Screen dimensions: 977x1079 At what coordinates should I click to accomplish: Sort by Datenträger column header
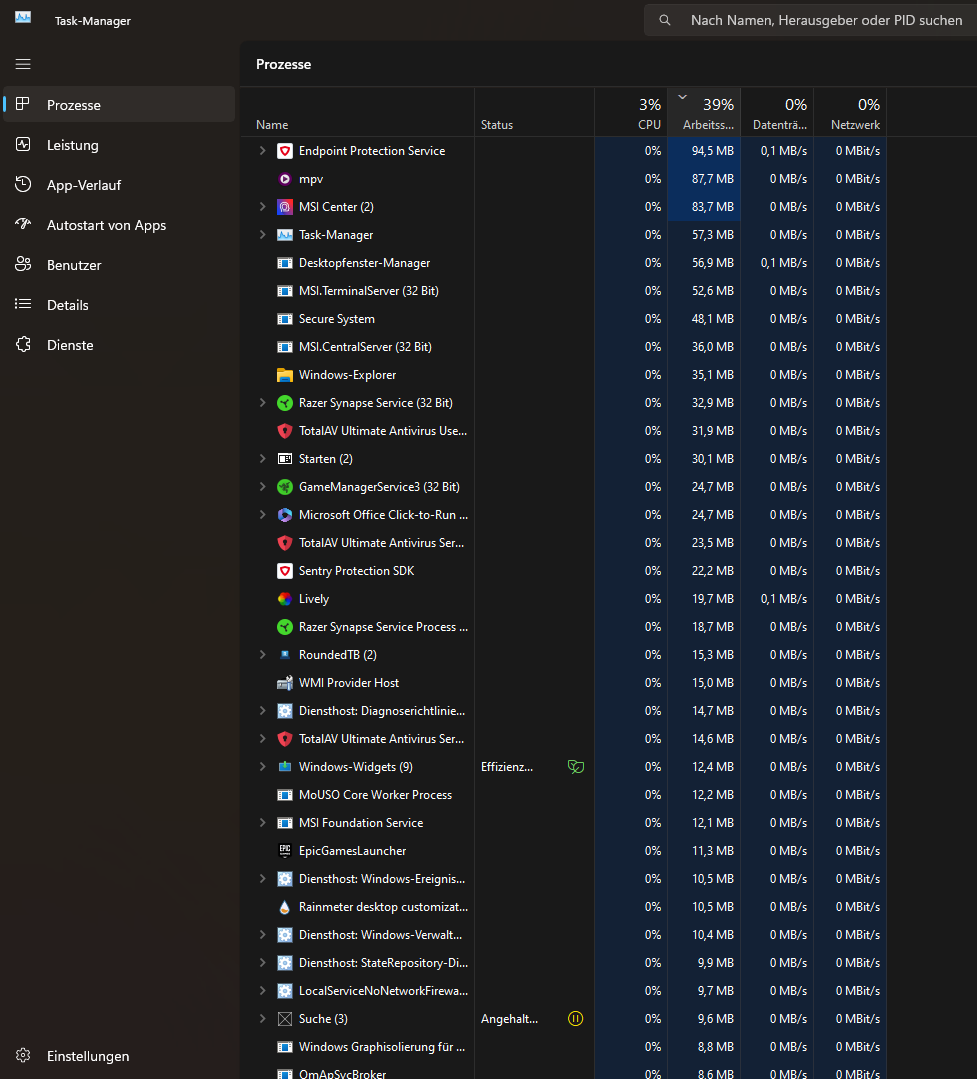[x=777, y=112]
